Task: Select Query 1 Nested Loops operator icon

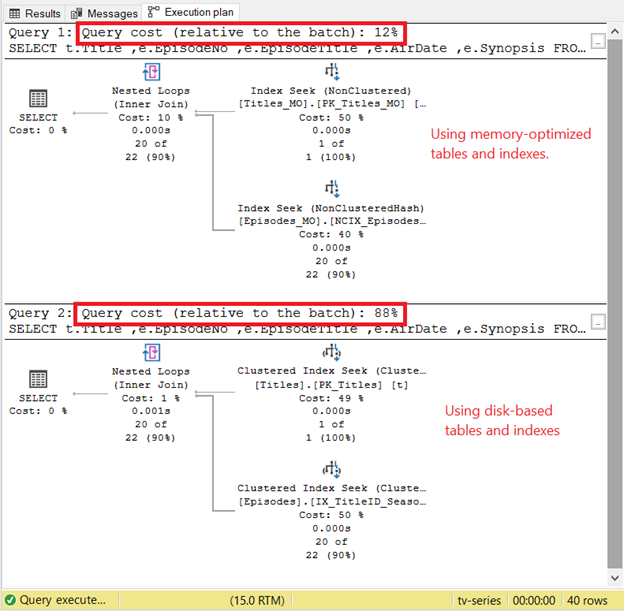Action: point(151,72)
